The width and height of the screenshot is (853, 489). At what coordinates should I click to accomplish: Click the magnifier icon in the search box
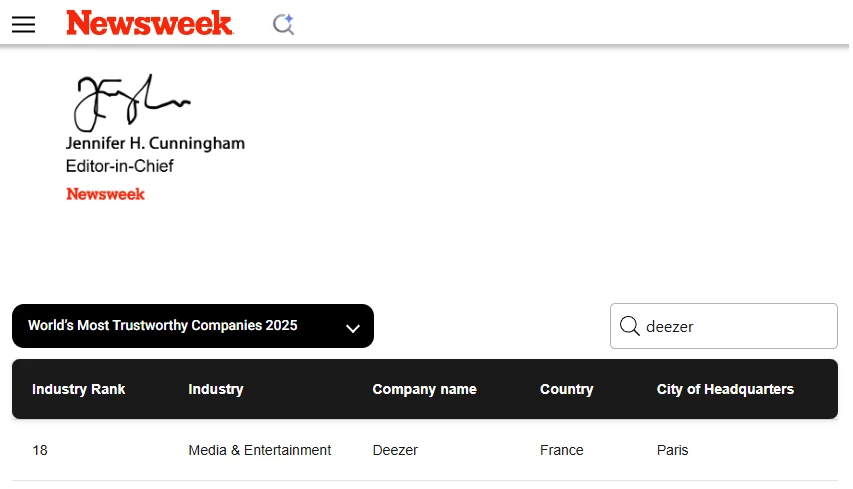pos(630,326)
